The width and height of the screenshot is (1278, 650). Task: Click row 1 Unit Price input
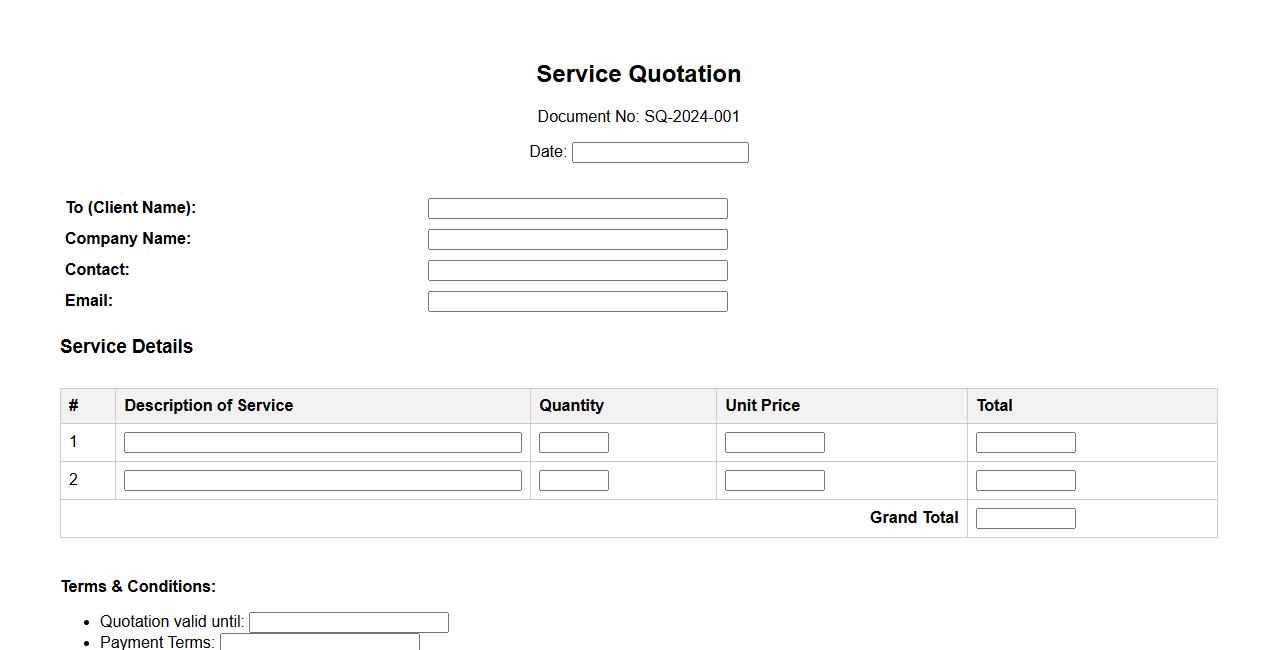[774, 442]
